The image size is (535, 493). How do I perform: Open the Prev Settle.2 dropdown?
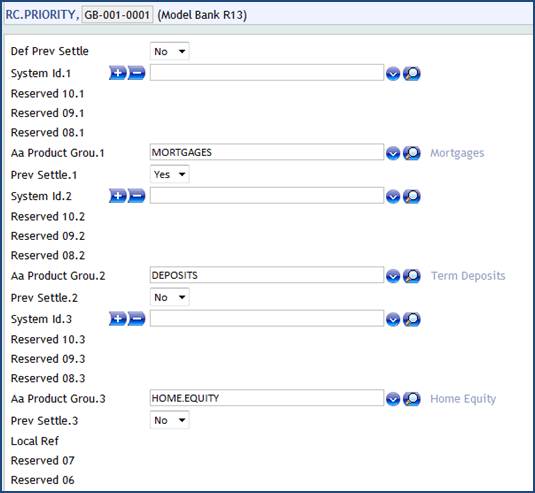[170, 297]
